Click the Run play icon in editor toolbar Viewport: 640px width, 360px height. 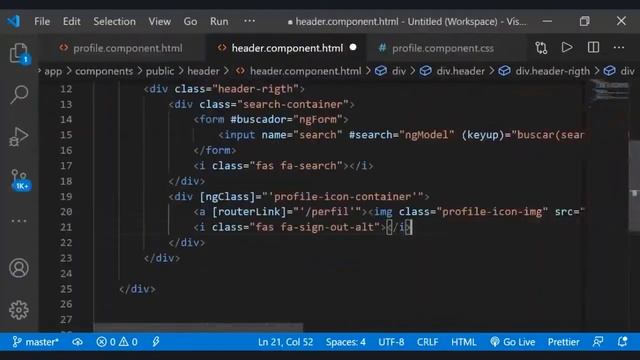tap(567, 48)
